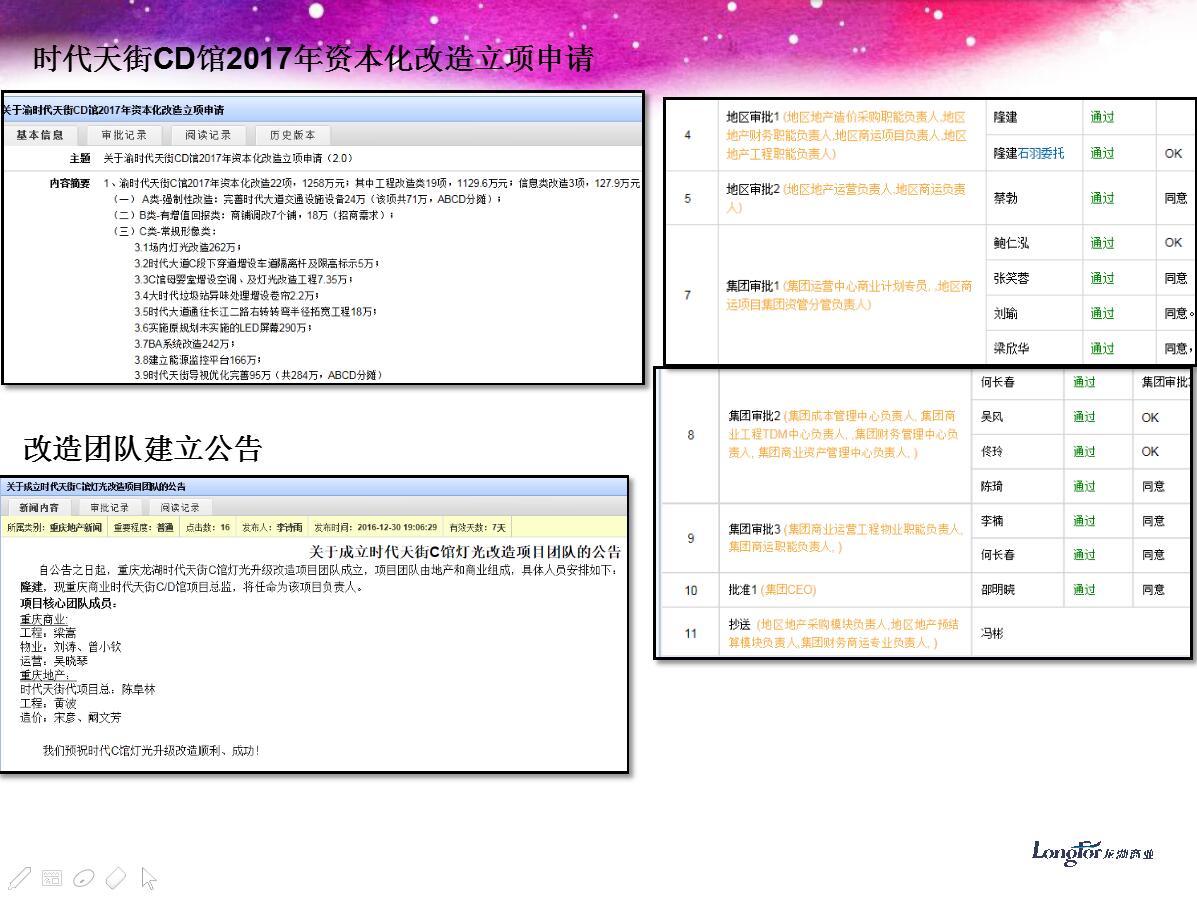The height and width of the screenshot is (899, 1197).
Task: Open 阅读记录 tab in the 公告 panel
Action: click(x=180, y=508)
